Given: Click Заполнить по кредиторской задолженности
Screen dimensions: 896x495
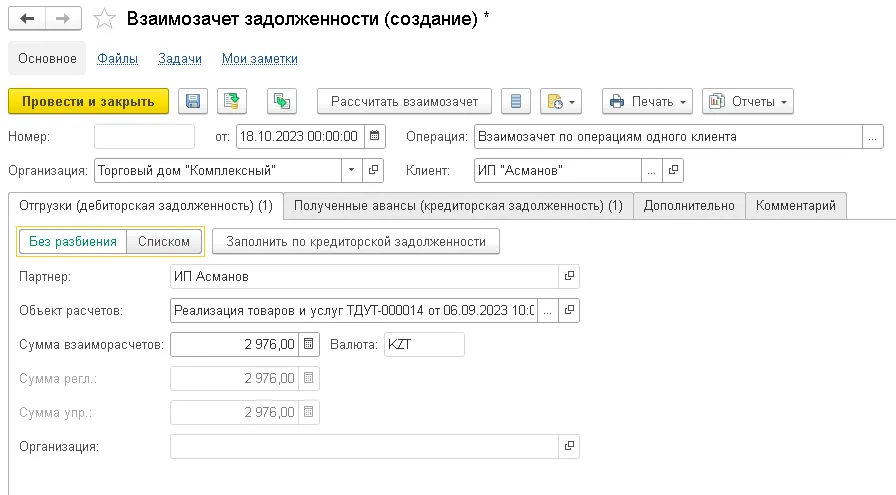Looking at the screenshot, I should click(x=356, y=241).
